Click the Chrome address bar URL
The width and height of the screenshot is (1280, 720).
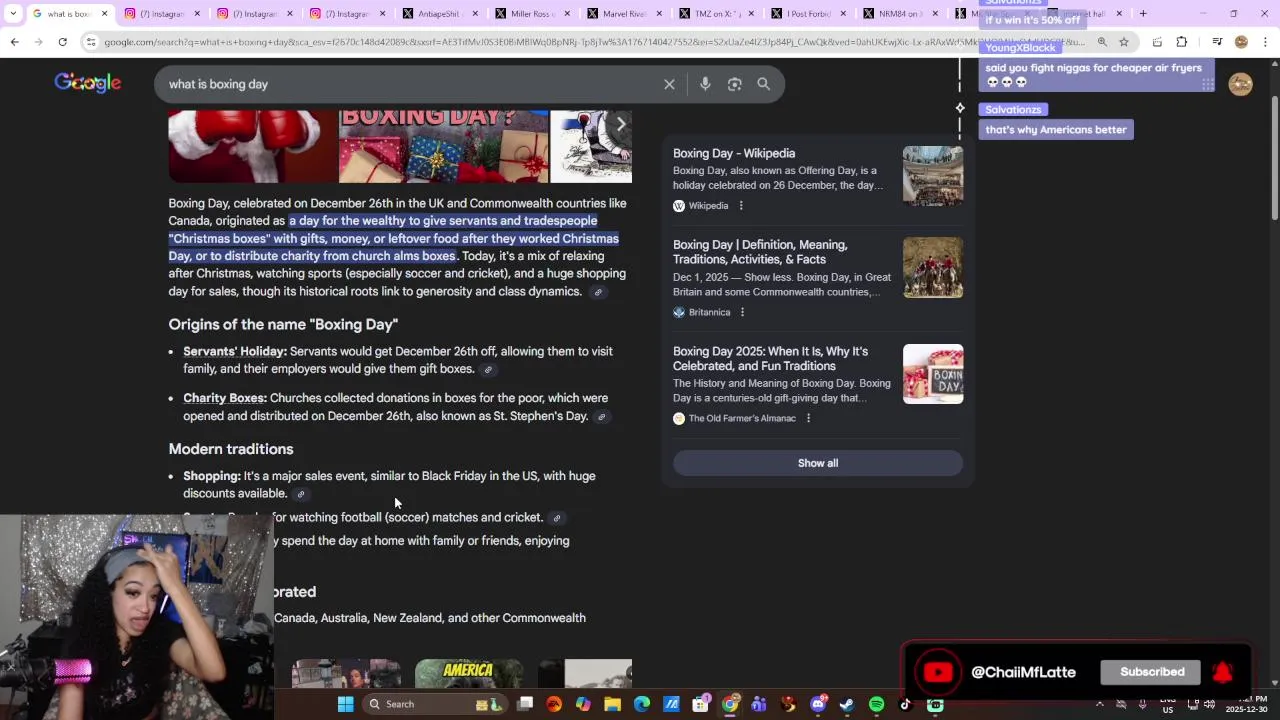pyautogui.click(x=592, y=42)
